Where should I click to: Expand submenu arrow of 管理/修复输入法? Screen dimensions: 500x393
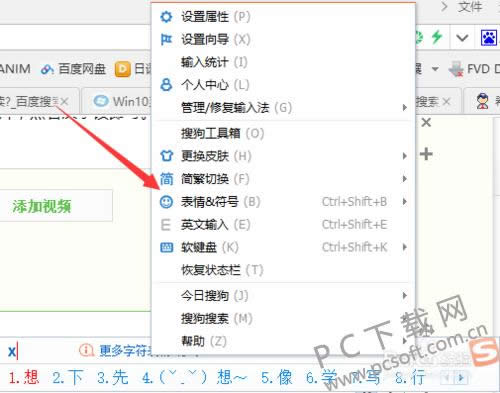tap(404, 107)
